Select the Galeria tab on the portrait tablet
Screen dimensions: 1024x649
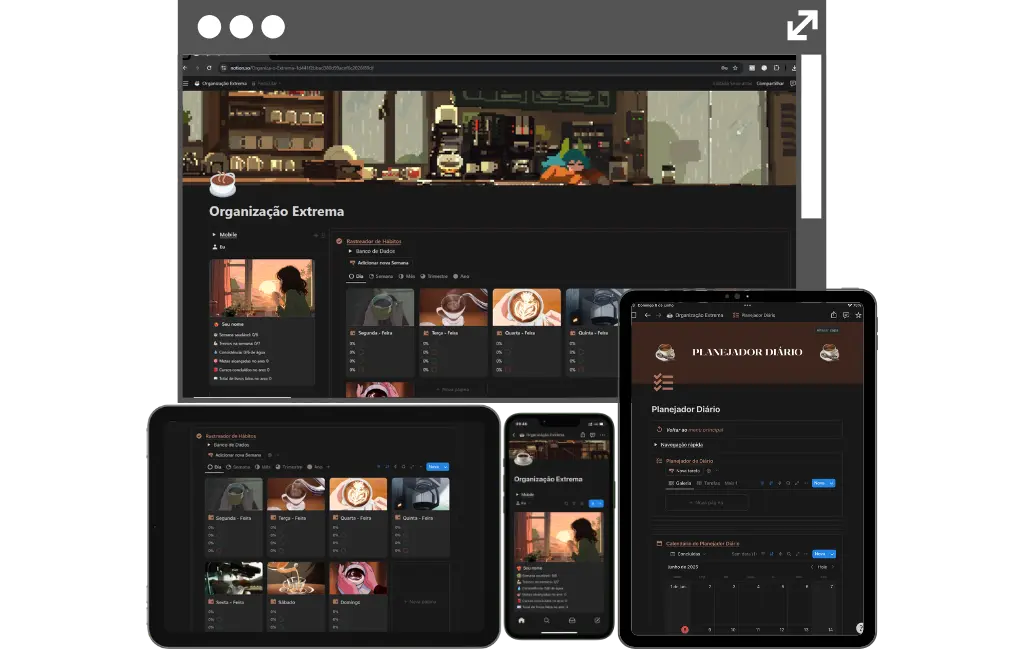pyautogui.click(x=680, y=483)
